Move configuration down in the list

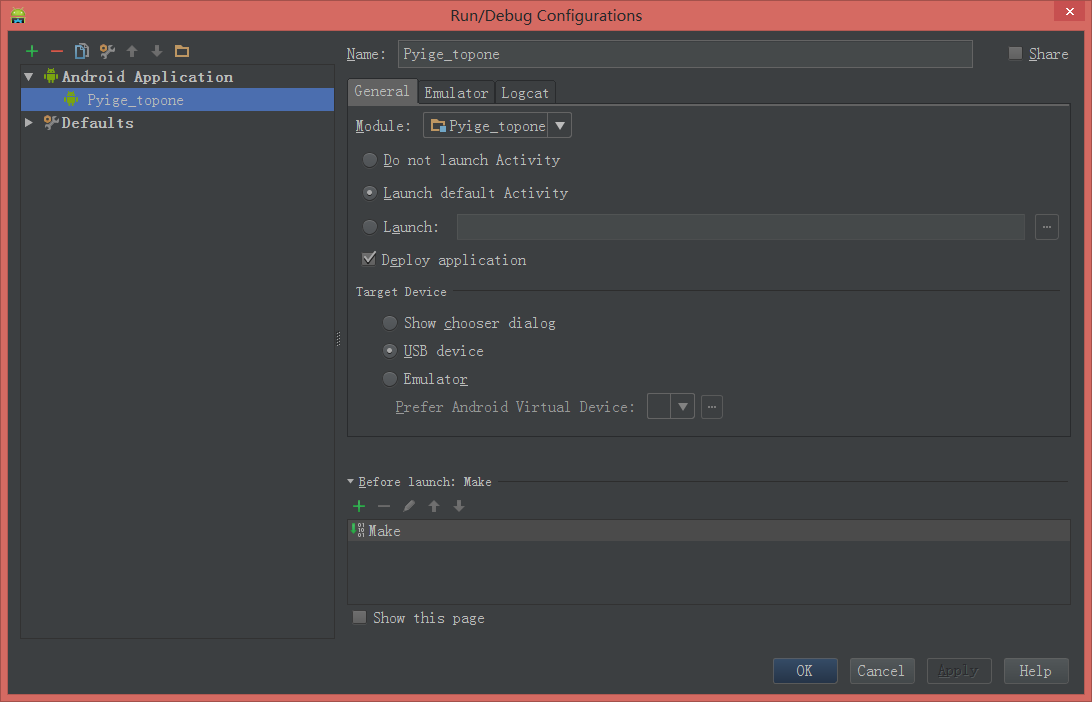pyautogui.click(x=156, y=50)
